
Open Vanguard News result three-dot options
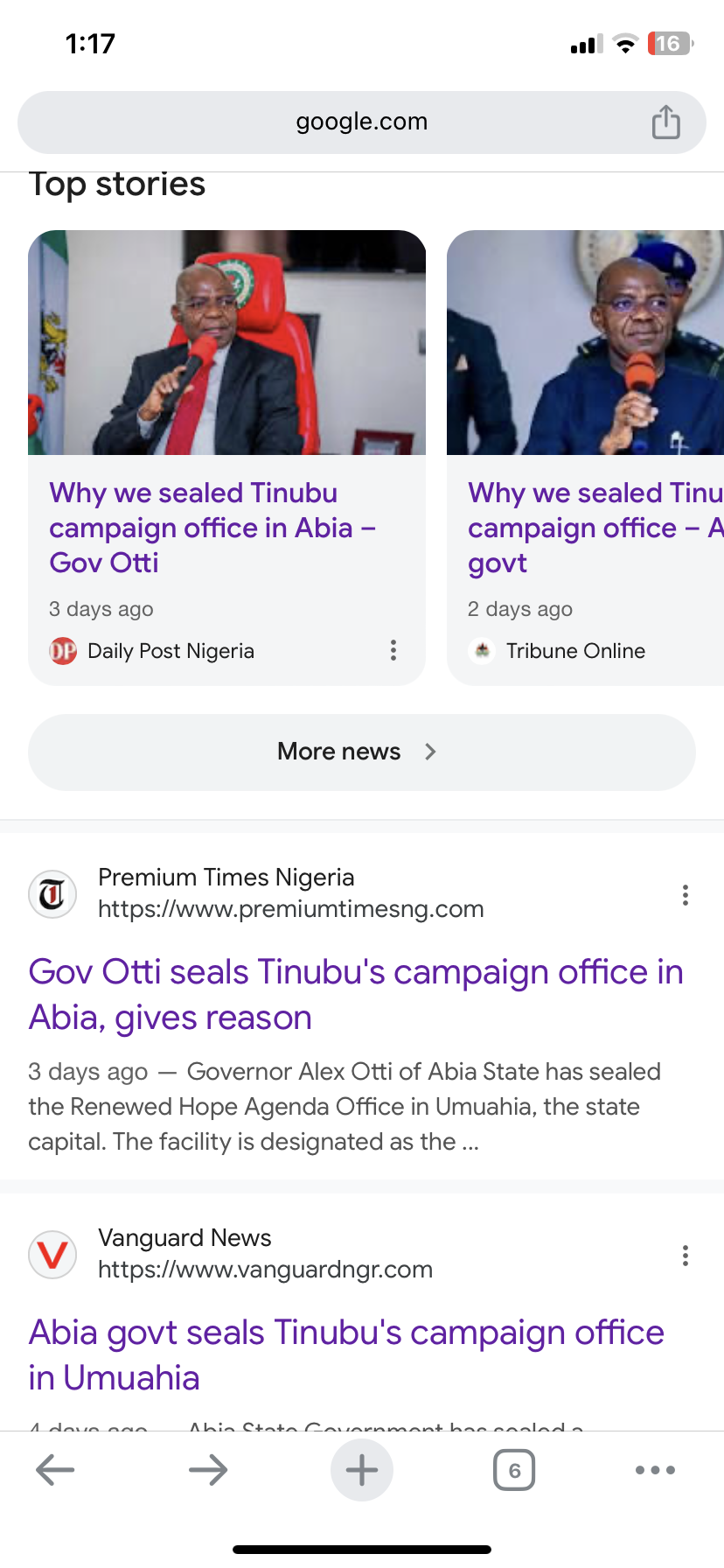(685, 1256)
